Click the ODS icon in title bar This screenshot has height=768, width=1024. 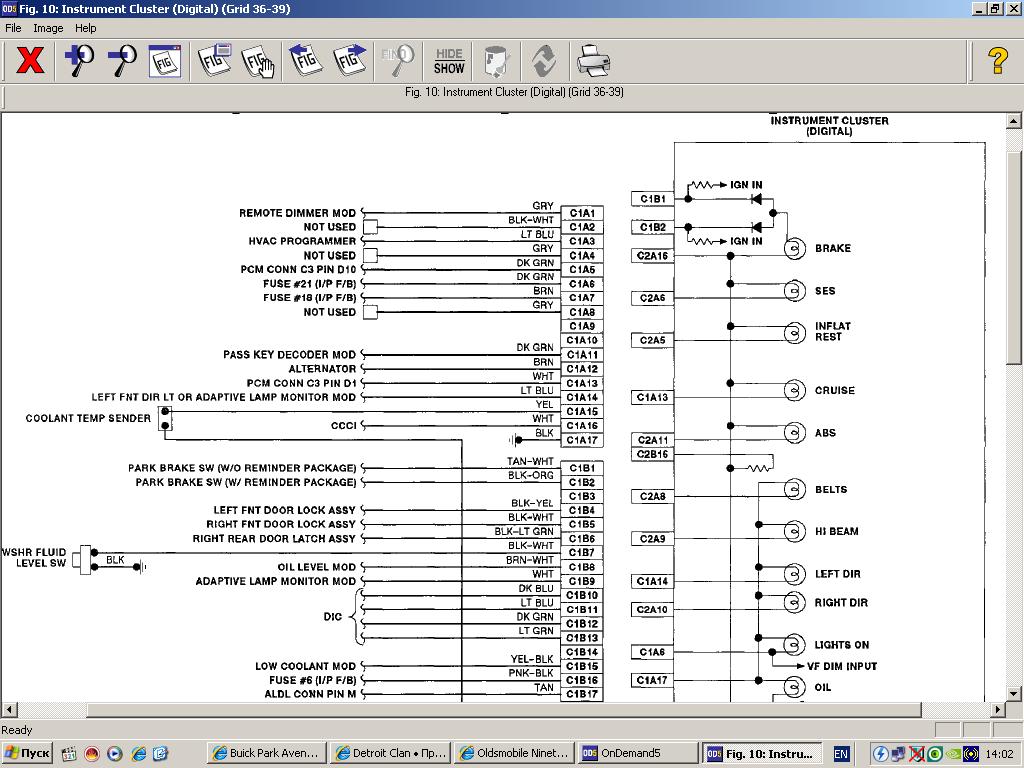click(x=8, y=8)
